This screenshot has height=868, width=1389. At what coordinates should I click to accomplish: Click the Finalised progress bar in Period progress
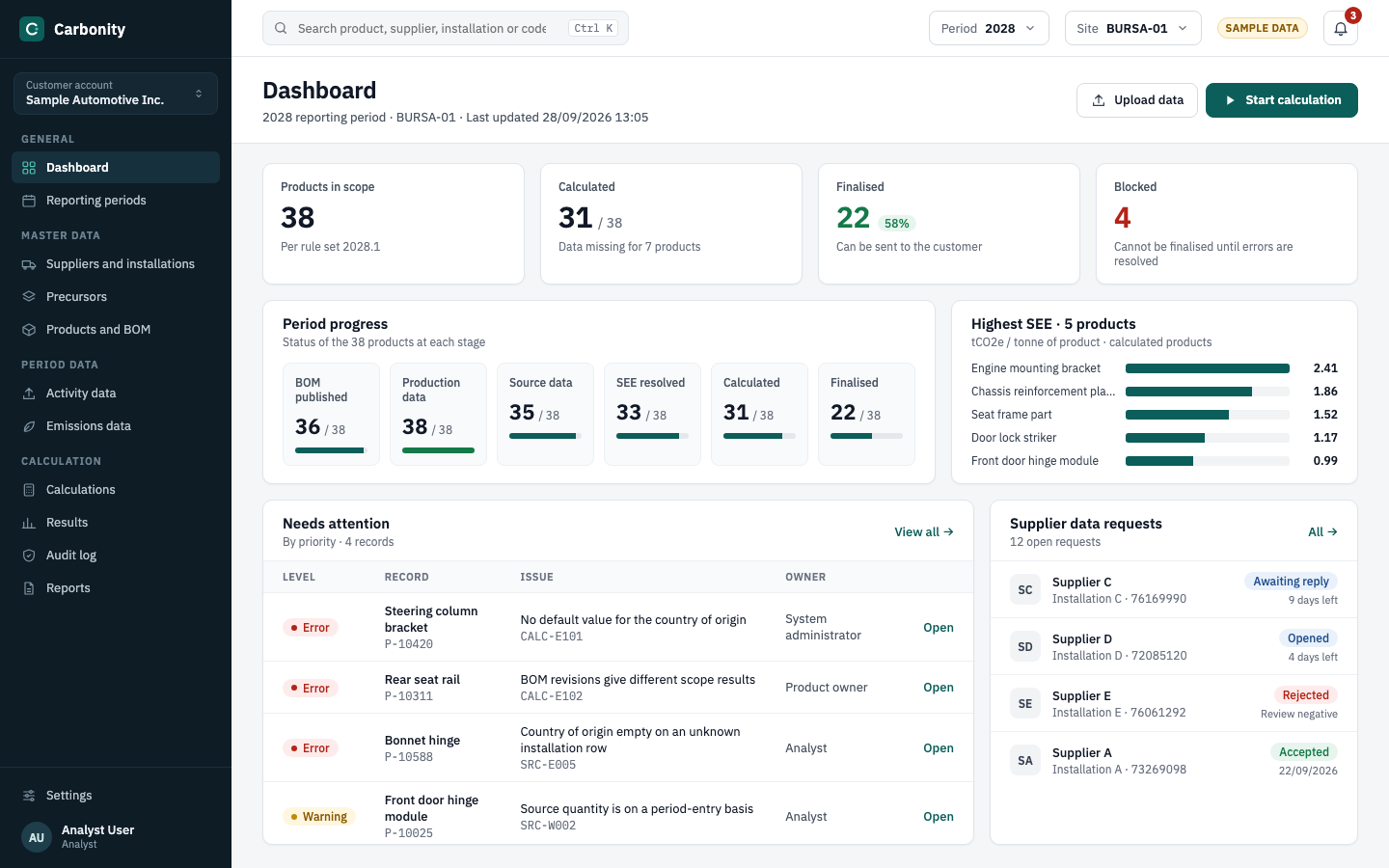[866, 436]
